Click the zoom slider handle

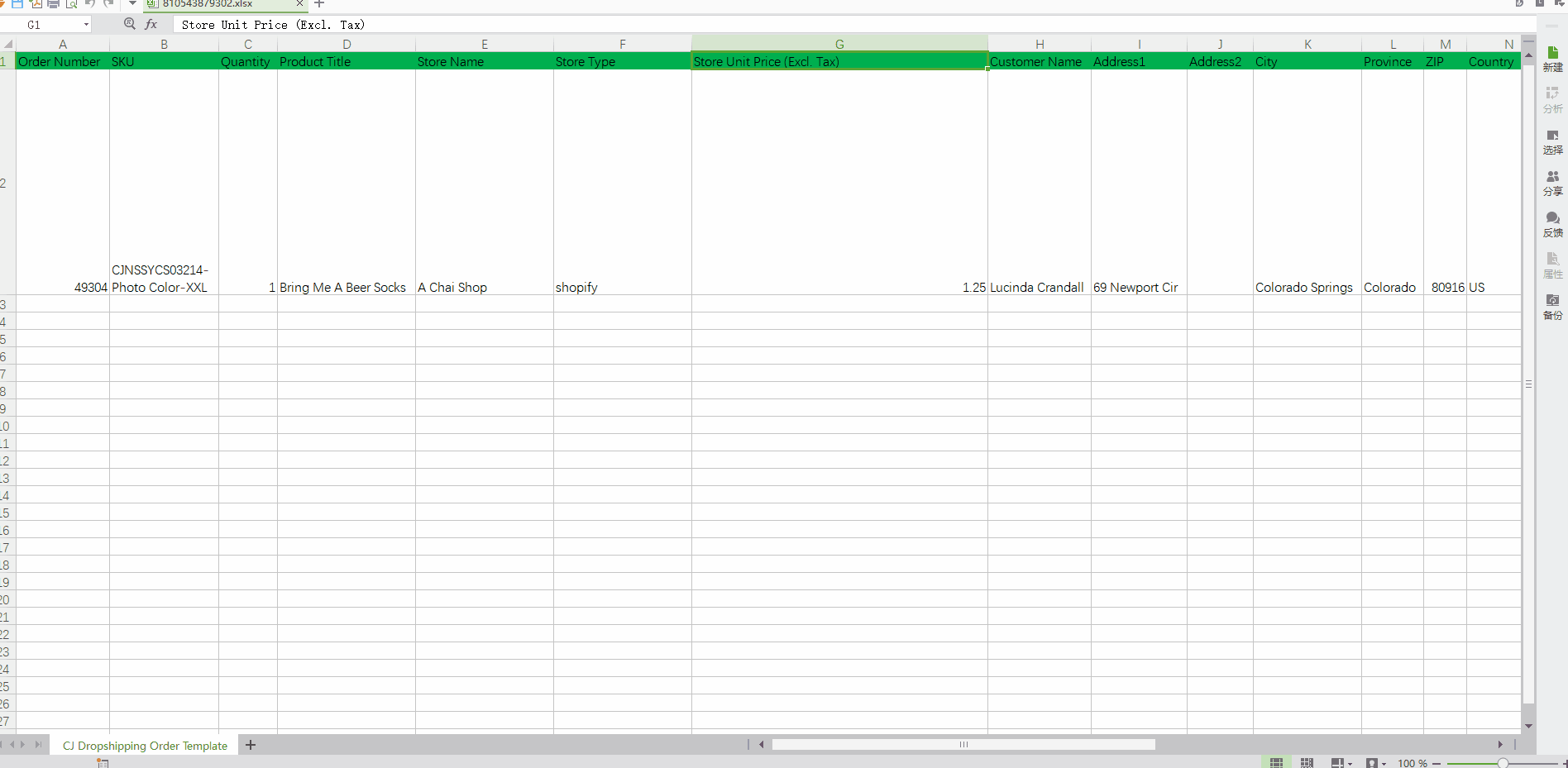[x=1503, y=763]
